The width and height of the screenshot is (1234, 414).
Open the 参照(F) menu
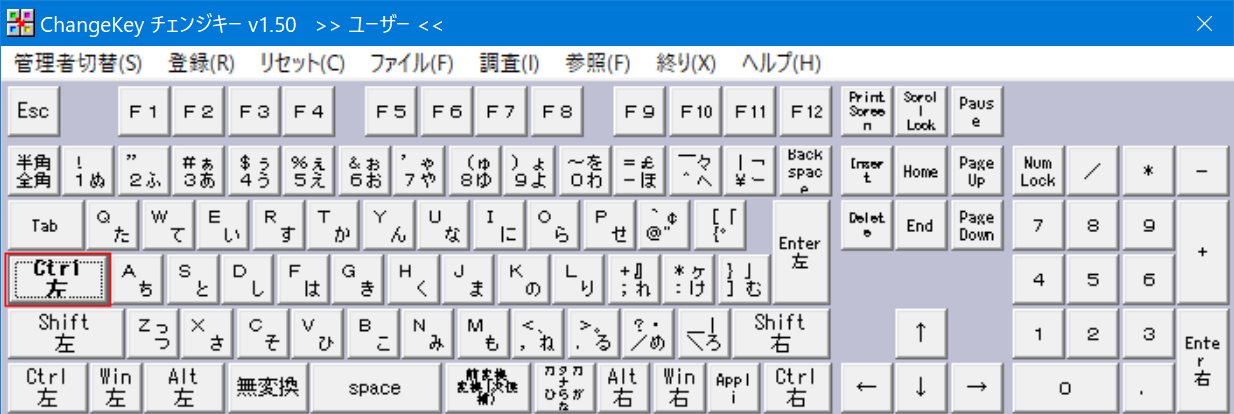pyautogui.click(x=598, y=63)
